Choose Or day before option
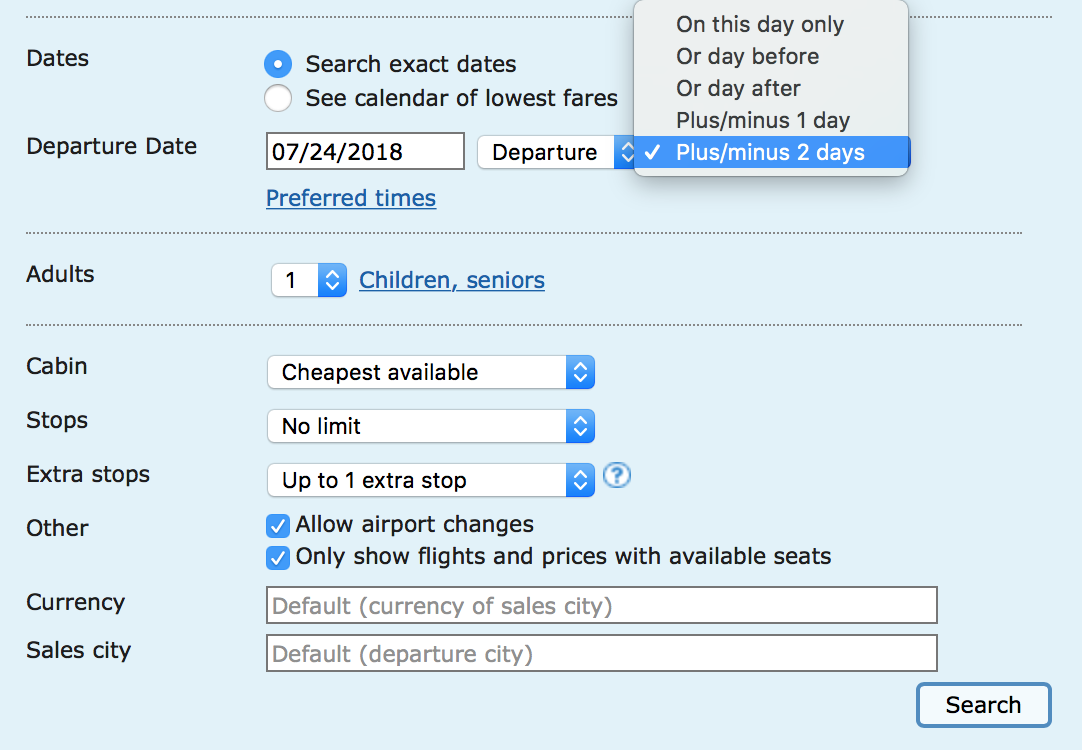The width and height of the screenshot is (1082, 750). (747, 57)
